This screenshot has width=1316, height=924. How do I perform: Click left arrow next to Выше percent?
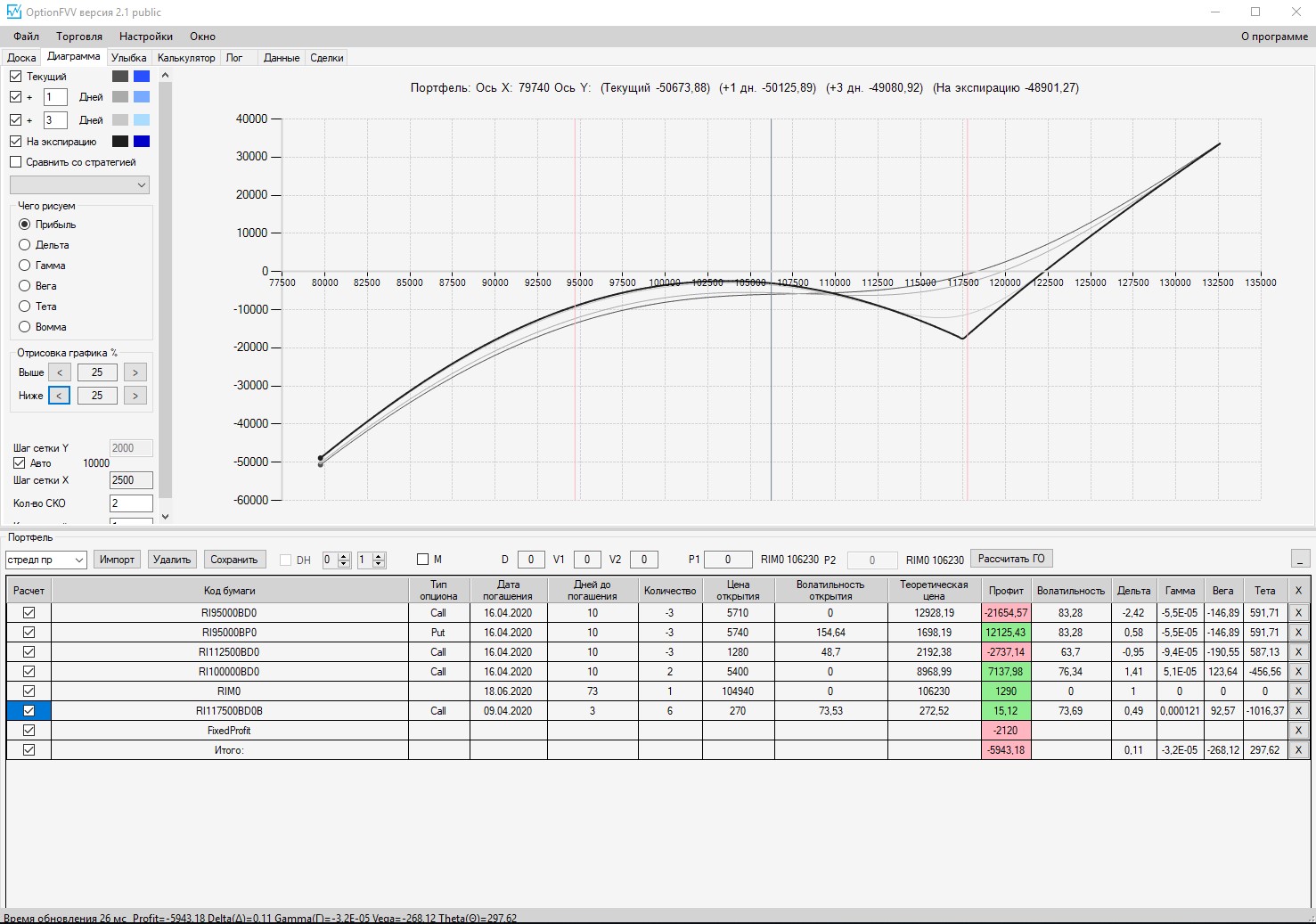coord(59,372)
